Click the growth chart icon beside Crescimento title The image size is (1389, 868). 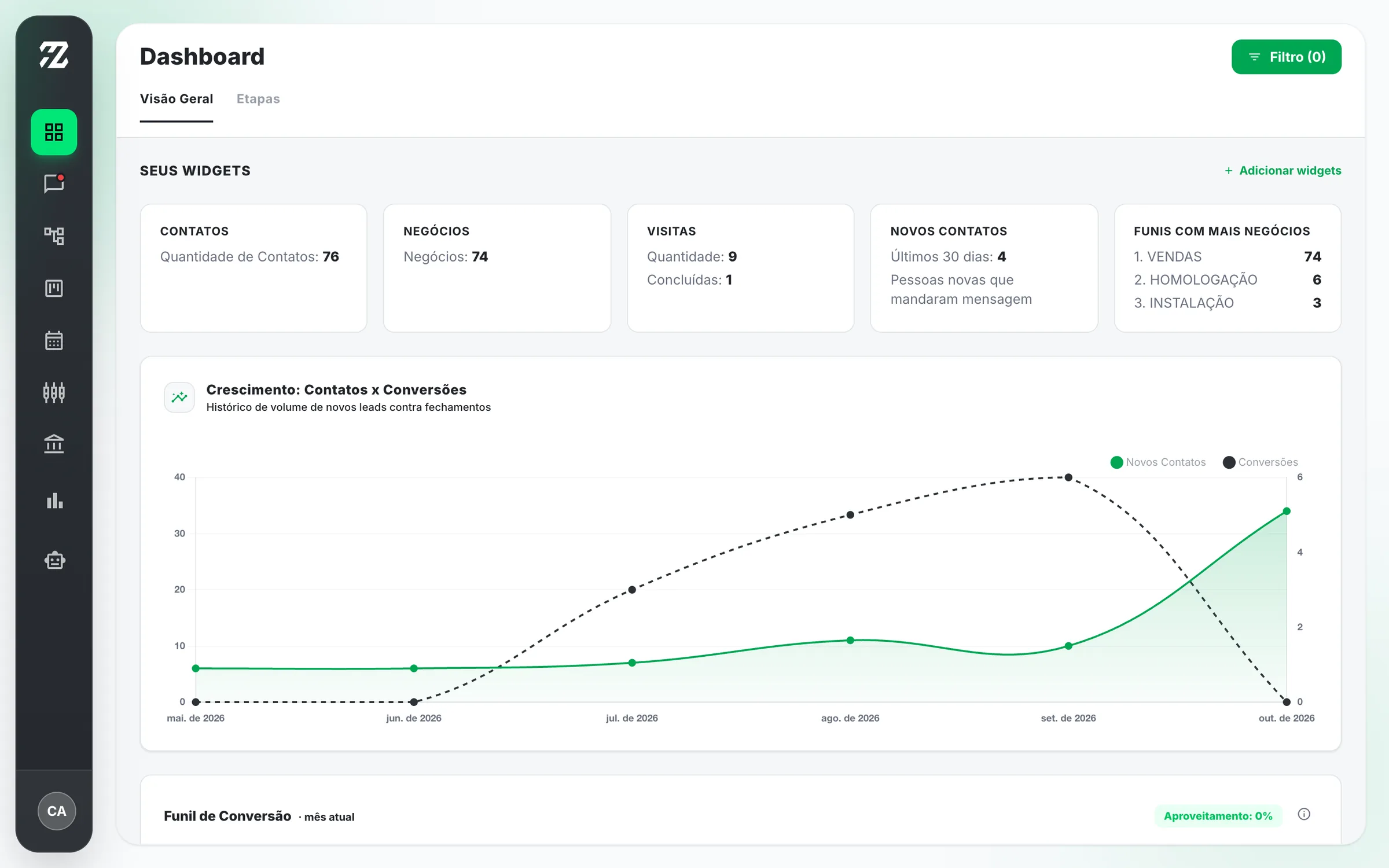coord(179,397)
